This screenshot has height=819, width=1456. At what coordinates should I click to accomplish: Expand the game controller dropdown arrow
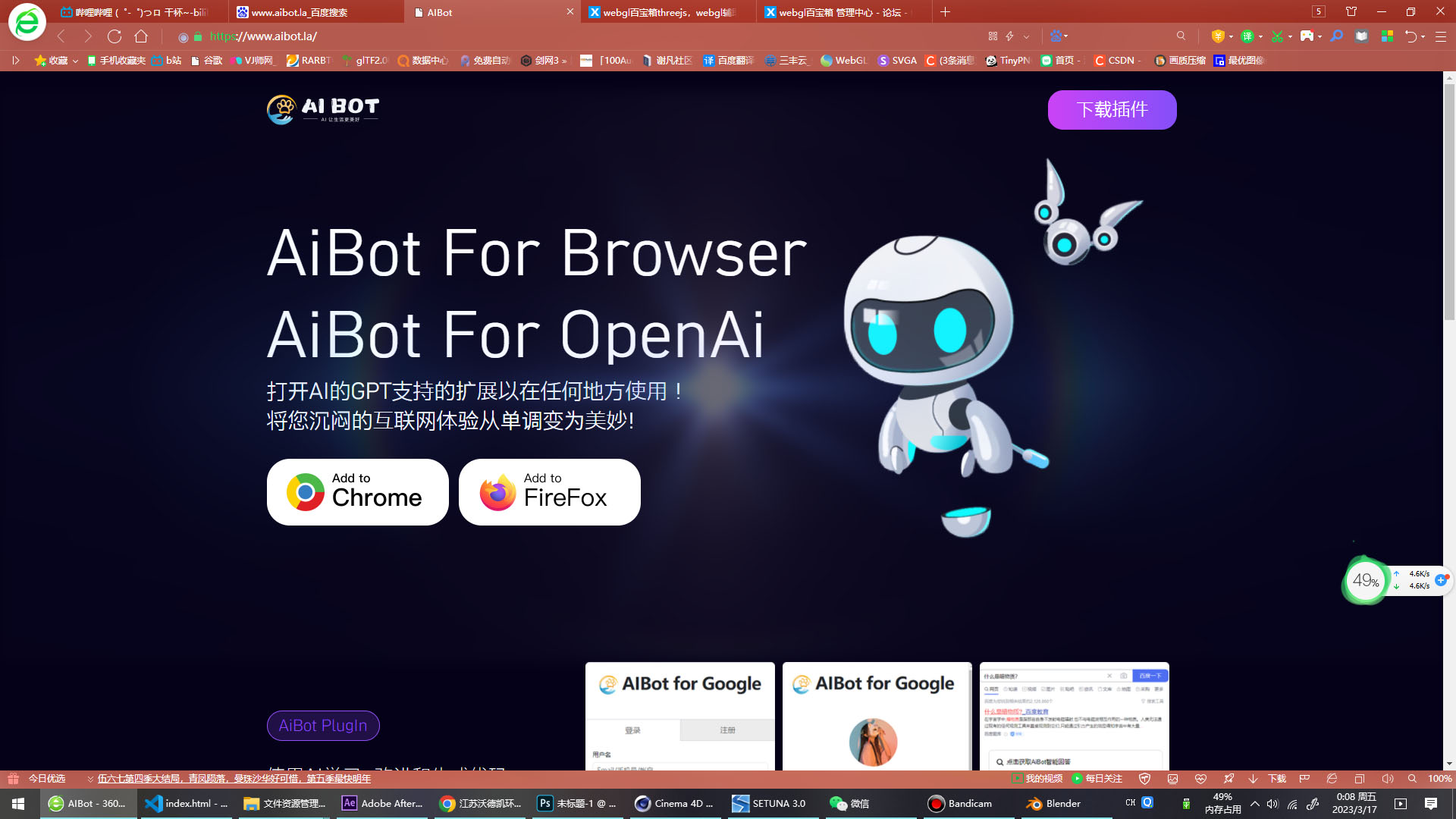(x=1319, y=36)
